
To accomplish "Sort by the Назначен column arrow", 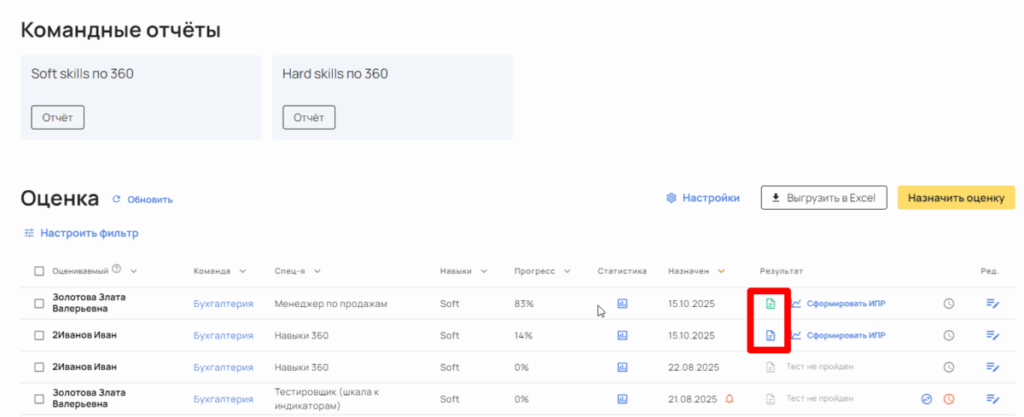I will click(x=721, y=271).
